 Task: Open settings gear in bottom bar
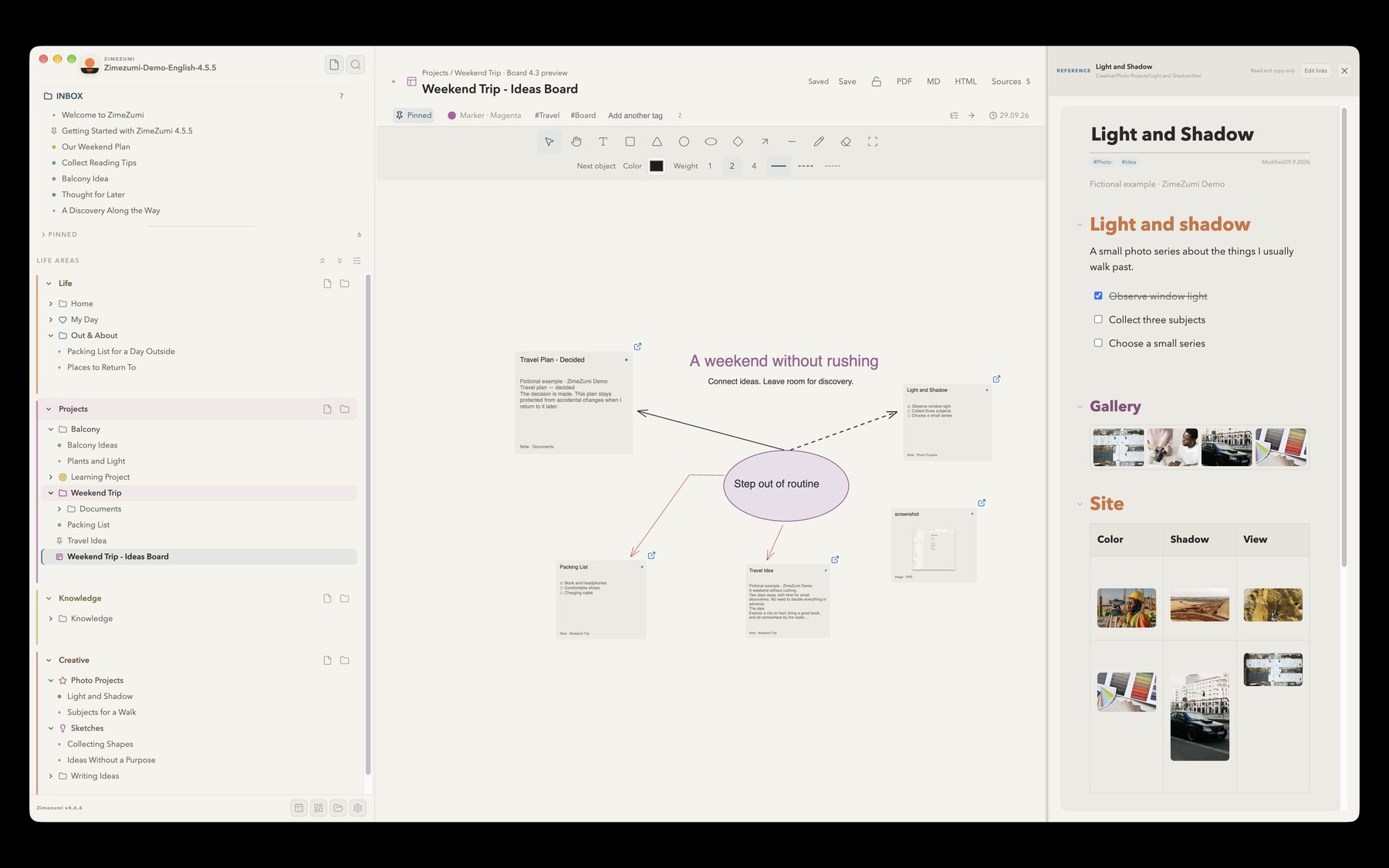[358, 808]
